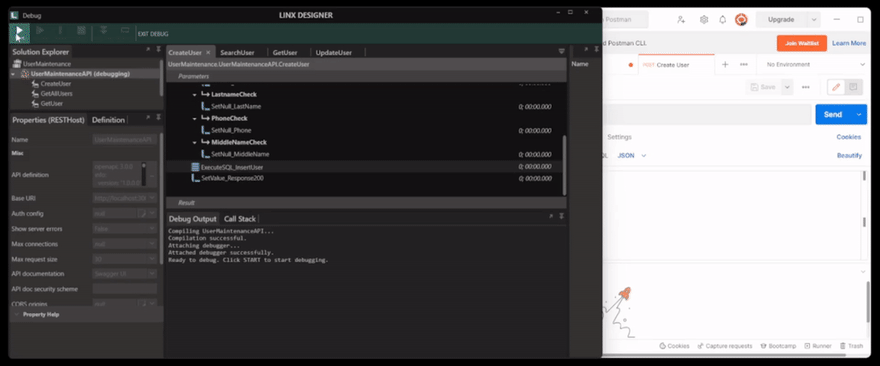Float the Debug Output panel

click(551, 216)
